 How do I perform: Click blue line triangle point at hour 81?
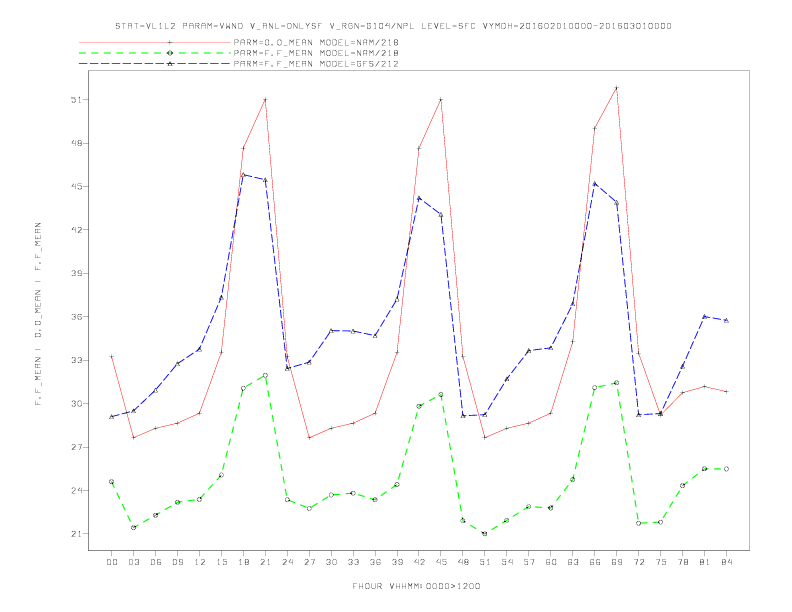(x=705, y=317)
